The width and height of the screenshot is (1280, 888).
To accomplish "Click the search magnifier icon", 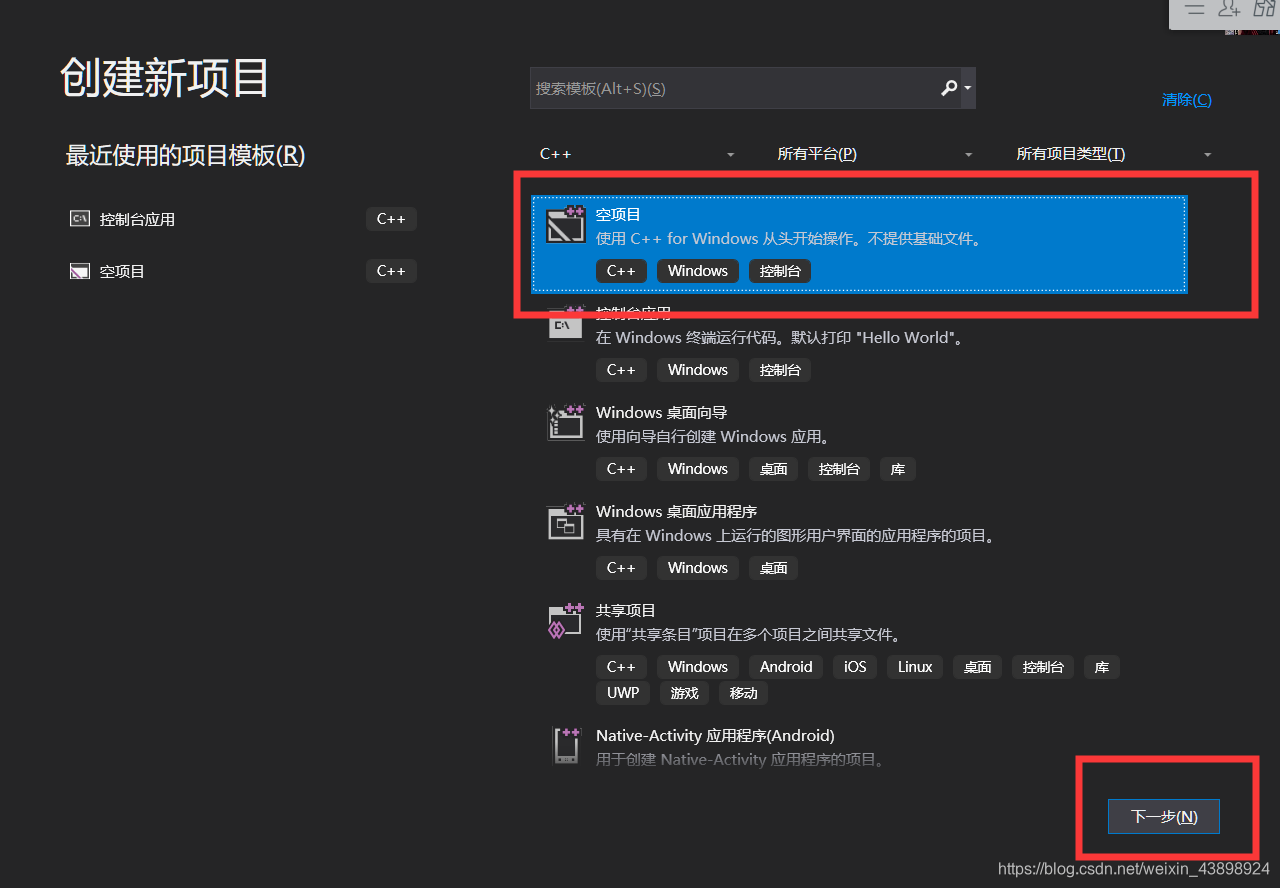I will pyautogui.click(x=948, y=88).
